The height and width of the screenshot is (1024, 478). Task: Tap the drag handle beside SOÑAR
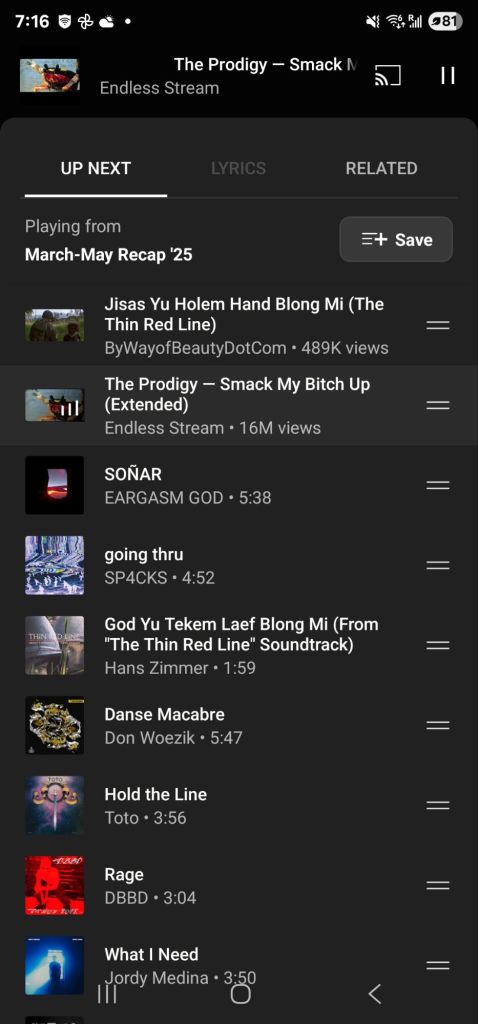438,485
